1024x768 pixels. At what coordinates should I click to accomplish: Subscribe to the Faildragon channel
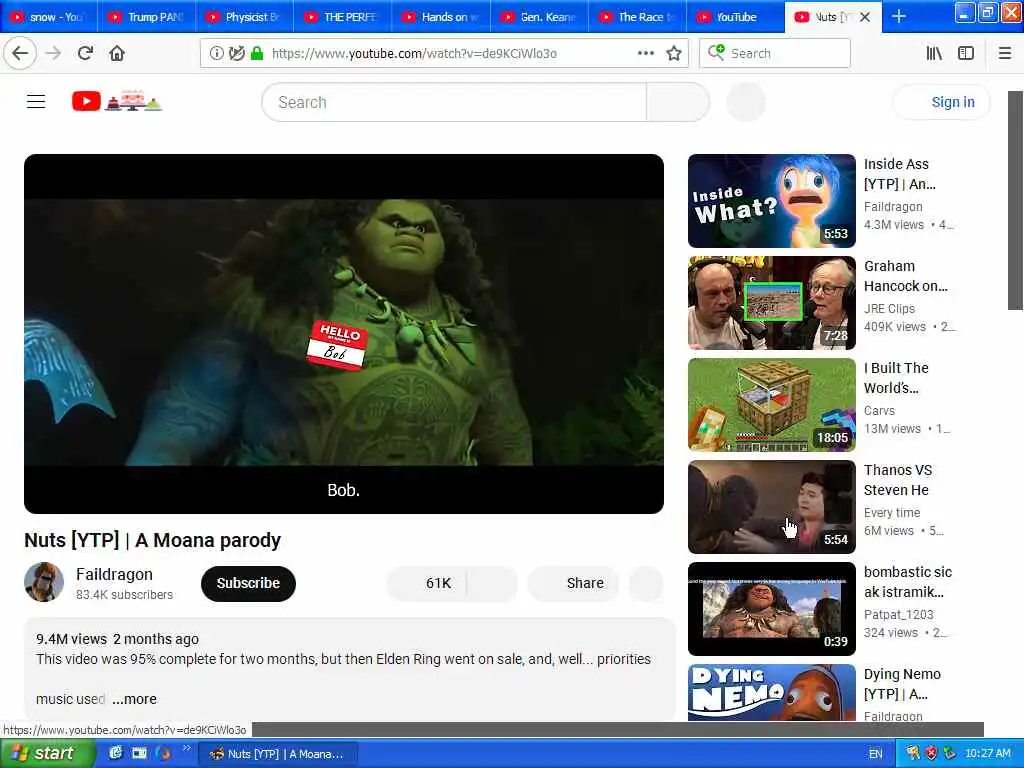coord(248,583)
